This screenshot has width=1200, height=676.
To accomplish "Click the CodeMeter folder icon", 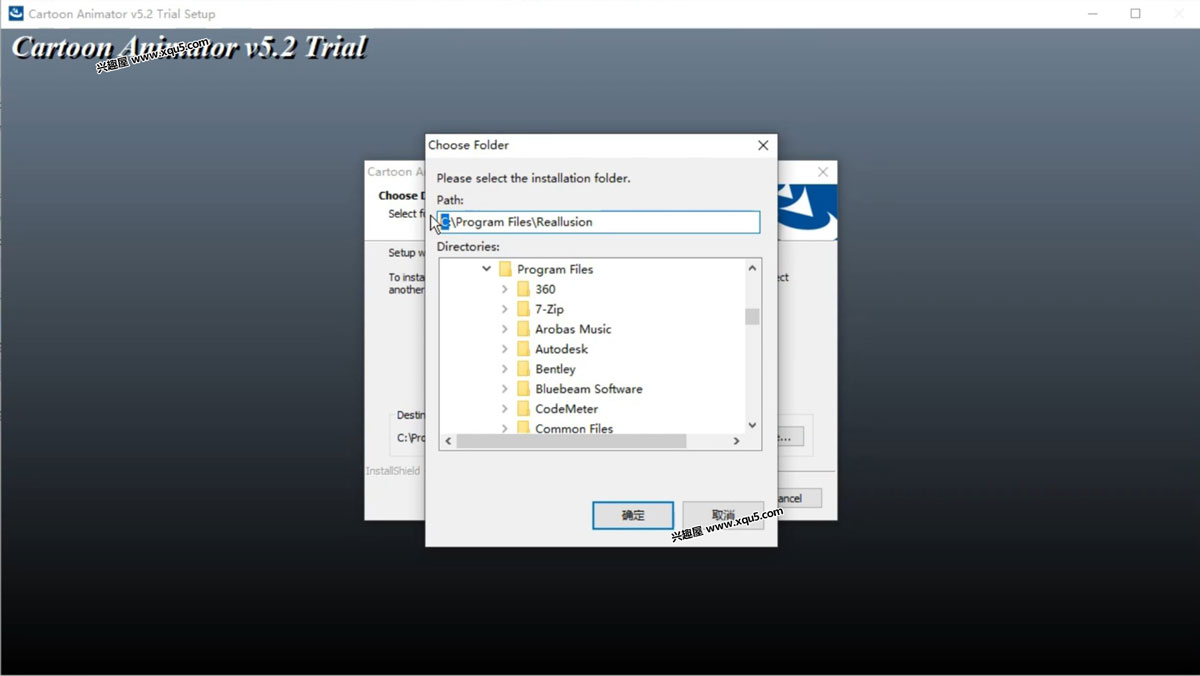I will coord(523,409).
